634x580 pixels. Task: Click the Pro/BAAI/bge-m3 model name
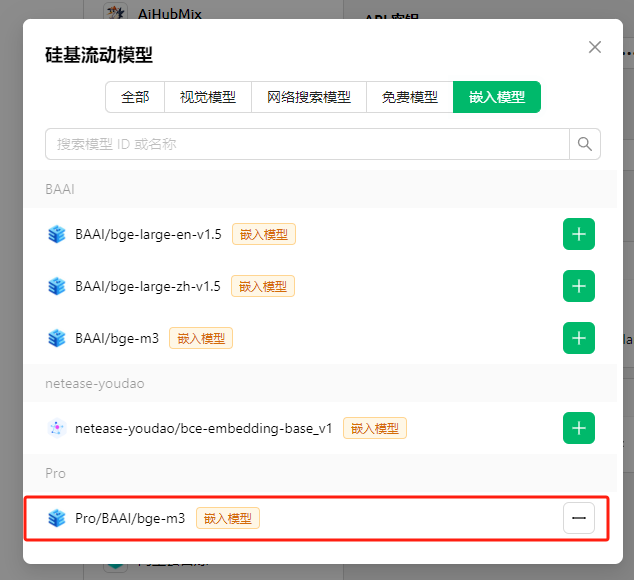click(130, 518)
